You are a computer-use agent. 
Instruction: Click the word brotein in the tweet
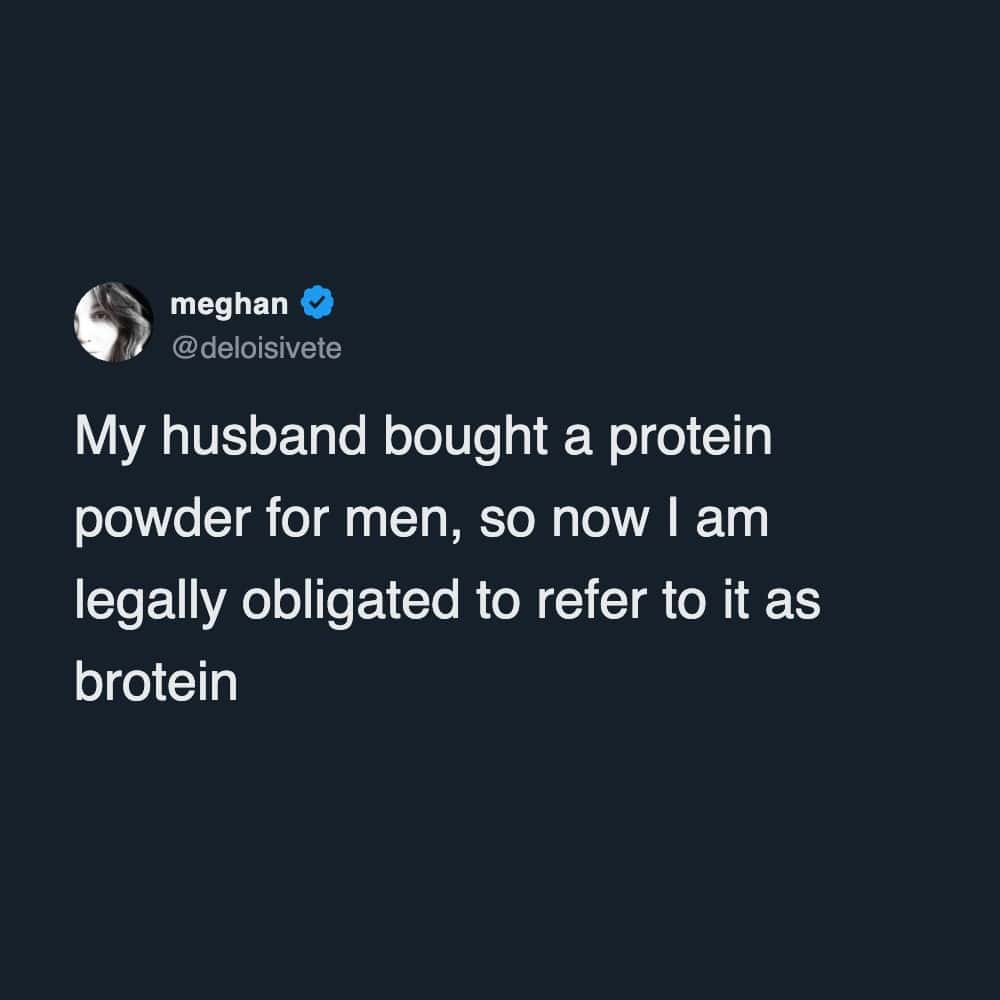(x=156, y=684)
